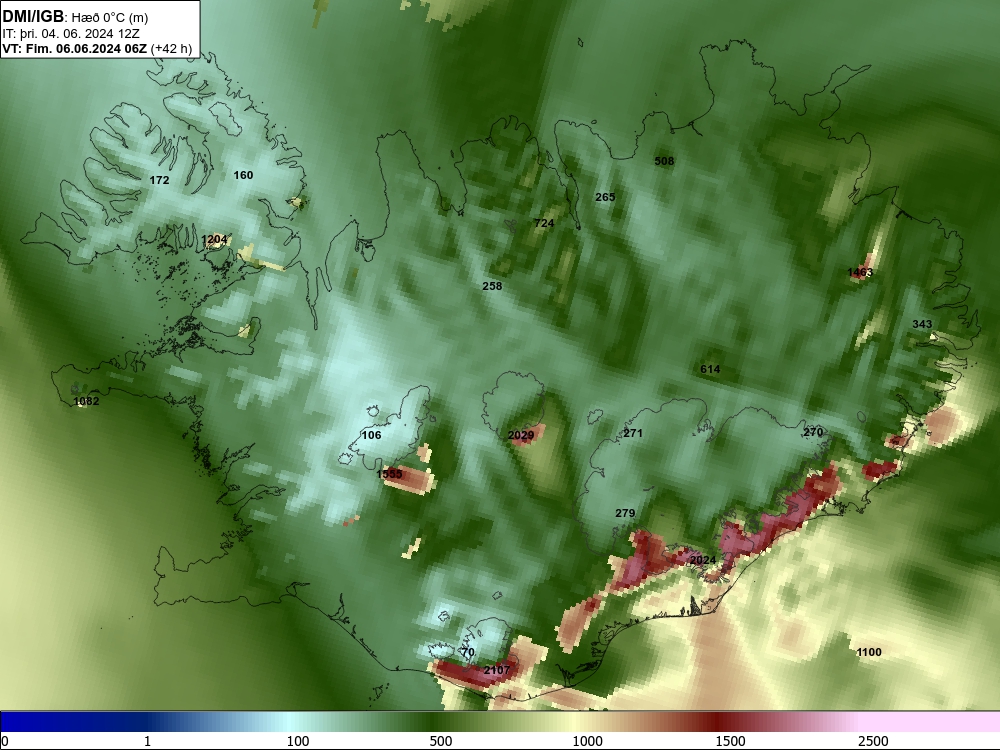Click the map value '1082'

86,401
